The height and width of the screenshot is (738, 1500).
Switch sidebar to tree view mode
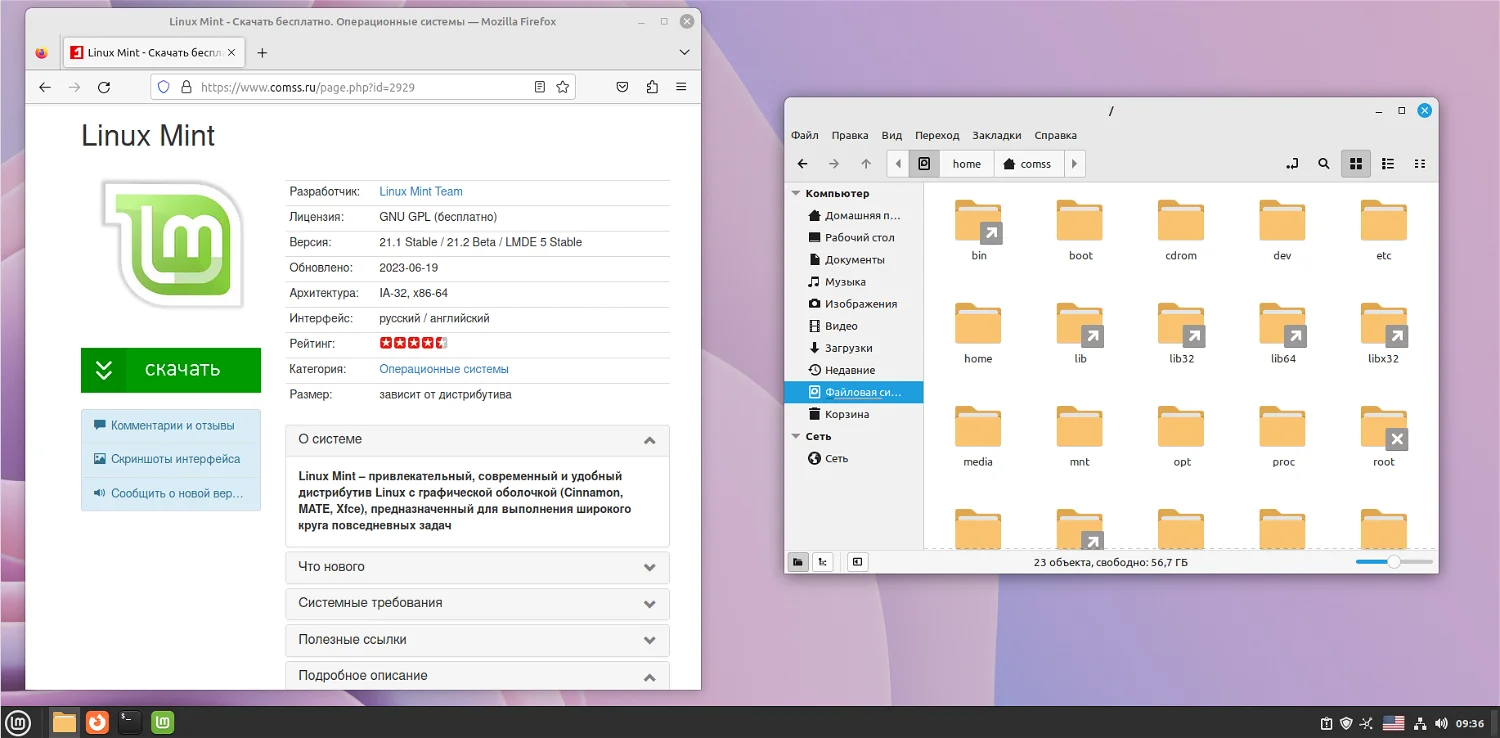(822, 561)
